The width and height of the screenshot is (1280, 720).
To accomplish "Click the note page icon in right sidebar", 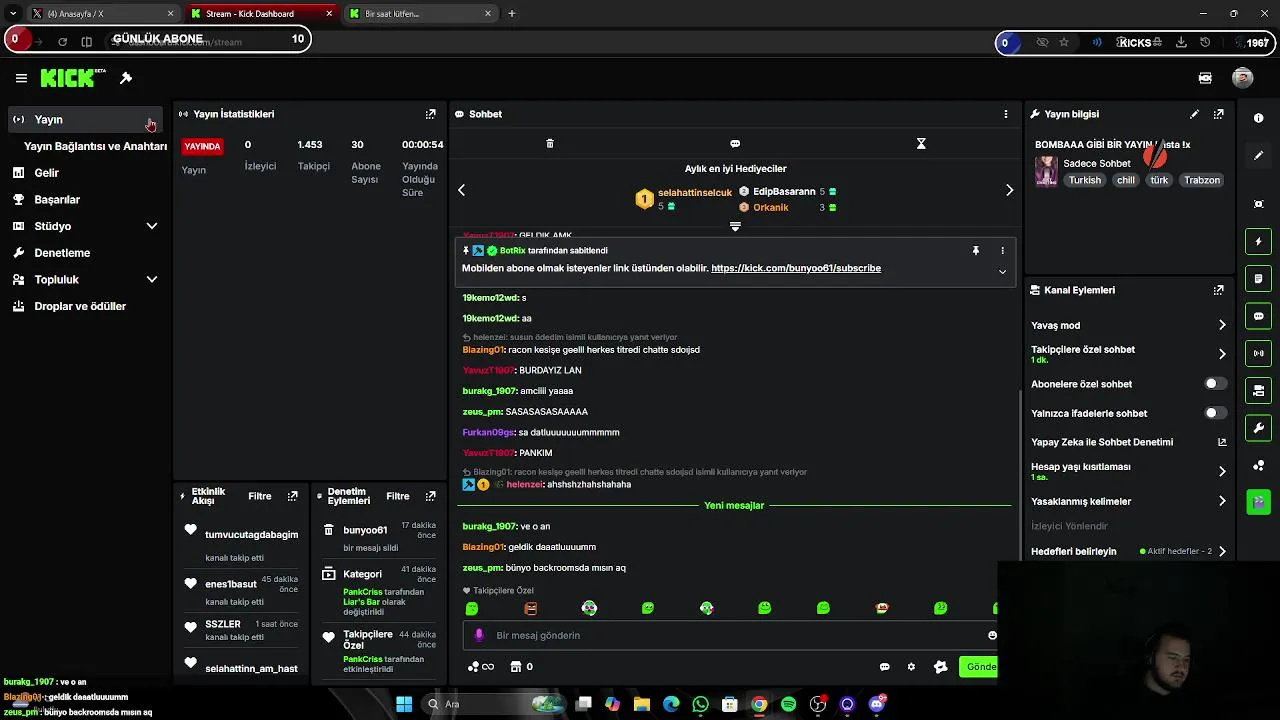I will (x=1258, y=278).
